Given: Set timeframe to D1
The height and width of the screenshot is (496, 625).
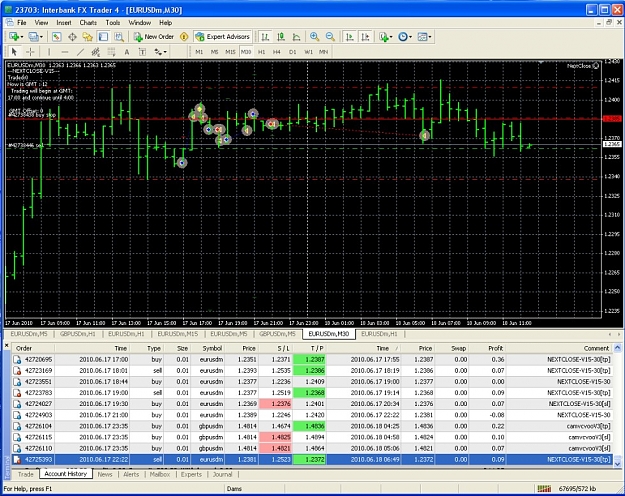Looking at the screenshot, I should pyautogui.click(x=293, y=52).
